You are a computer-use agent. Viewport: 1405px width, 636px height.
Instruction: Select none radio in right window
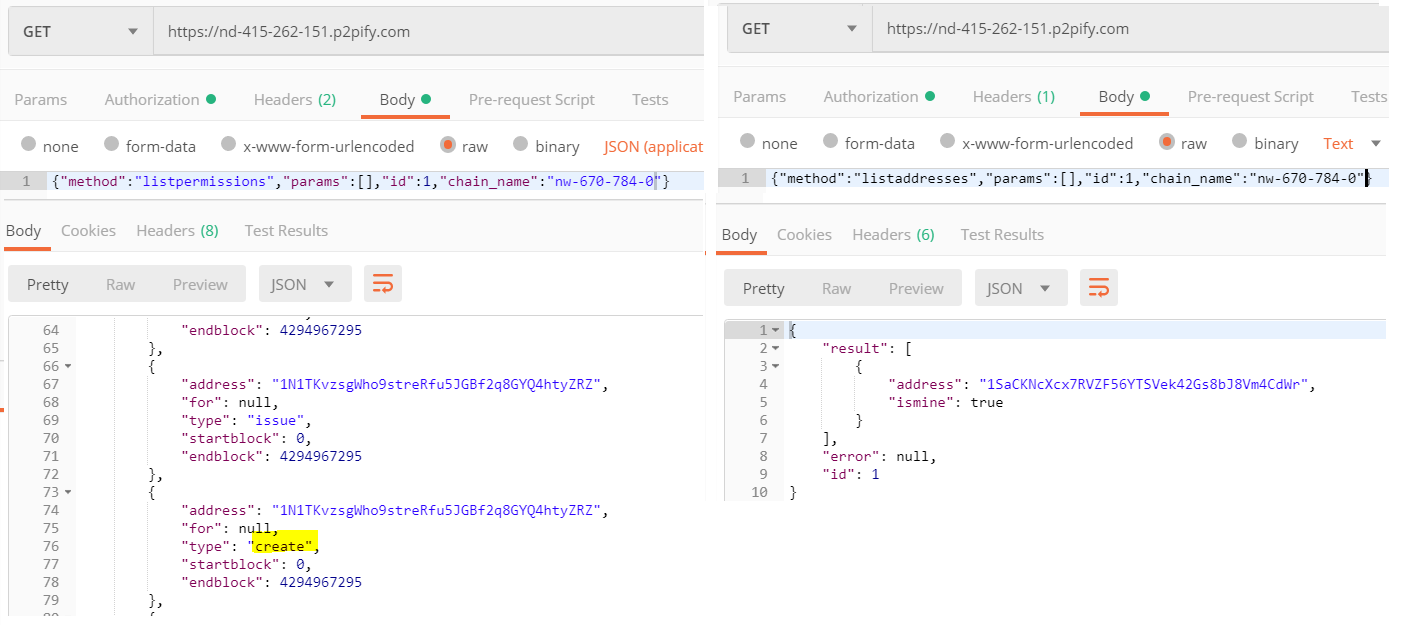(748, 142)
